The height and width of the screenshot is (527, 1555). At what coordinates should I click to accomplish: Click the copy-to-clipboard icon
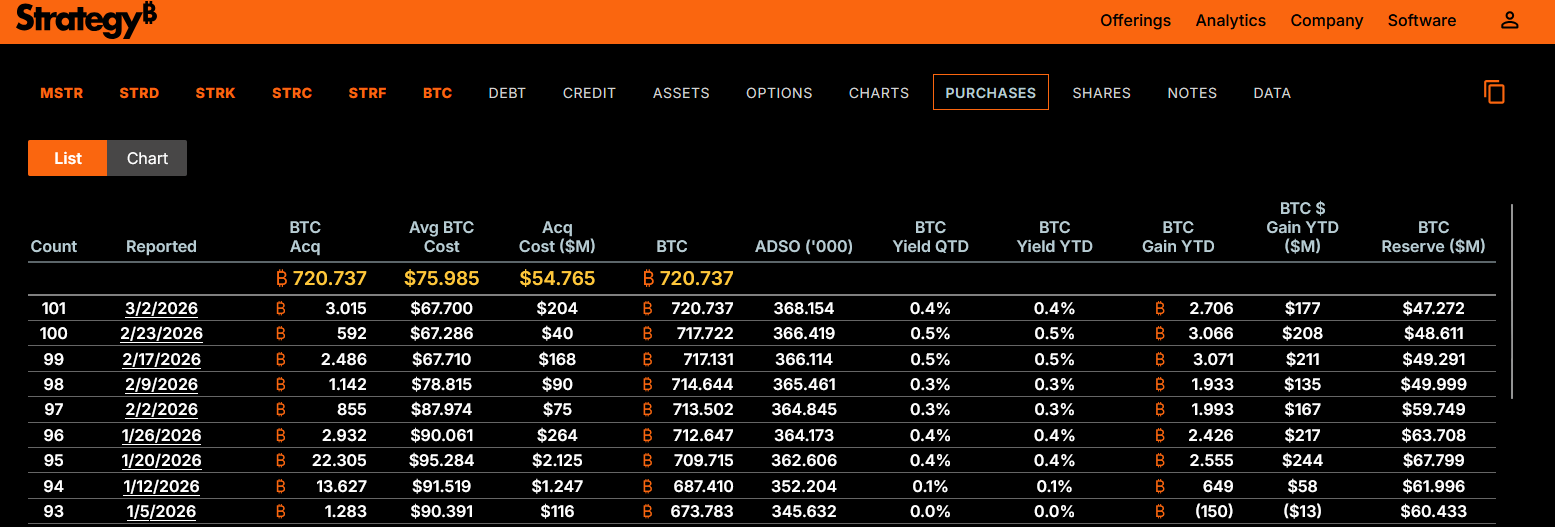[x=1494, y=92]
